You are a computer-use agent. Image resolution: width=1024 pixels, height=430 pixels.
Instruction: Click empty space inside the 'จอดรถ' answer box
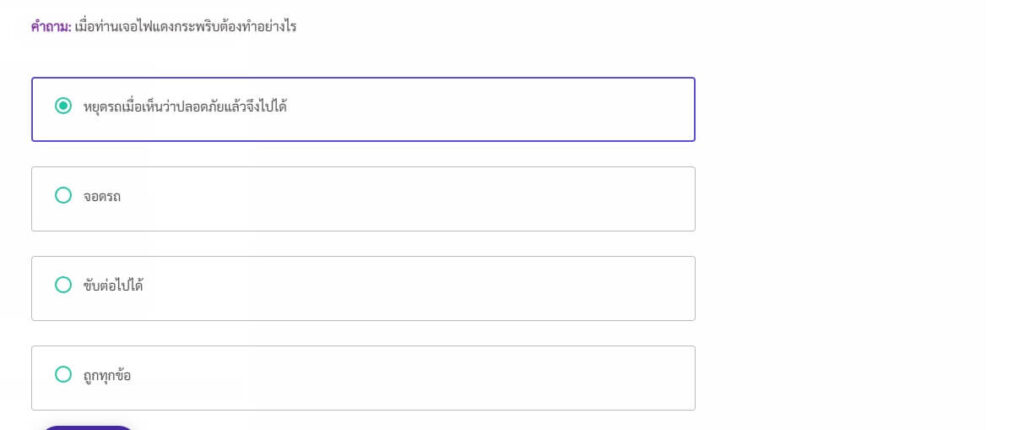point(400,199)
